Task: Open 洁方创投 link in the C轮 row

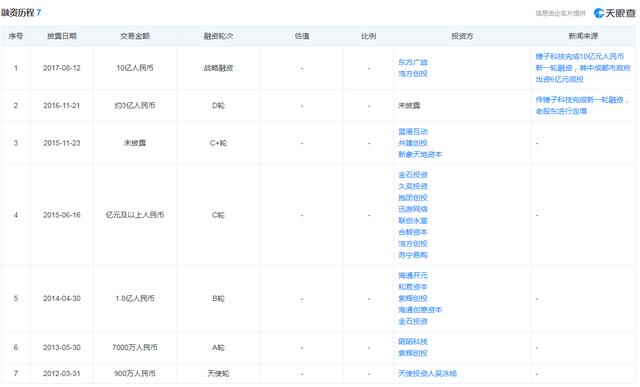Action: click(413, 243)
